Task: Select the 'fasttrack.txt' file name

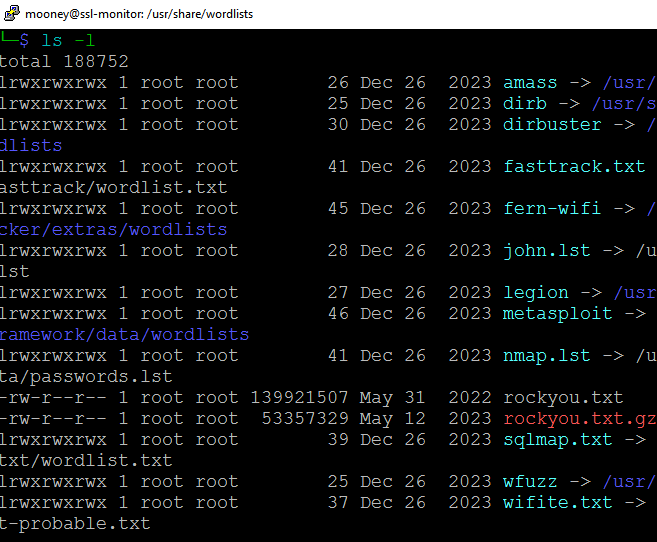Action: click(x=574, y=166)
